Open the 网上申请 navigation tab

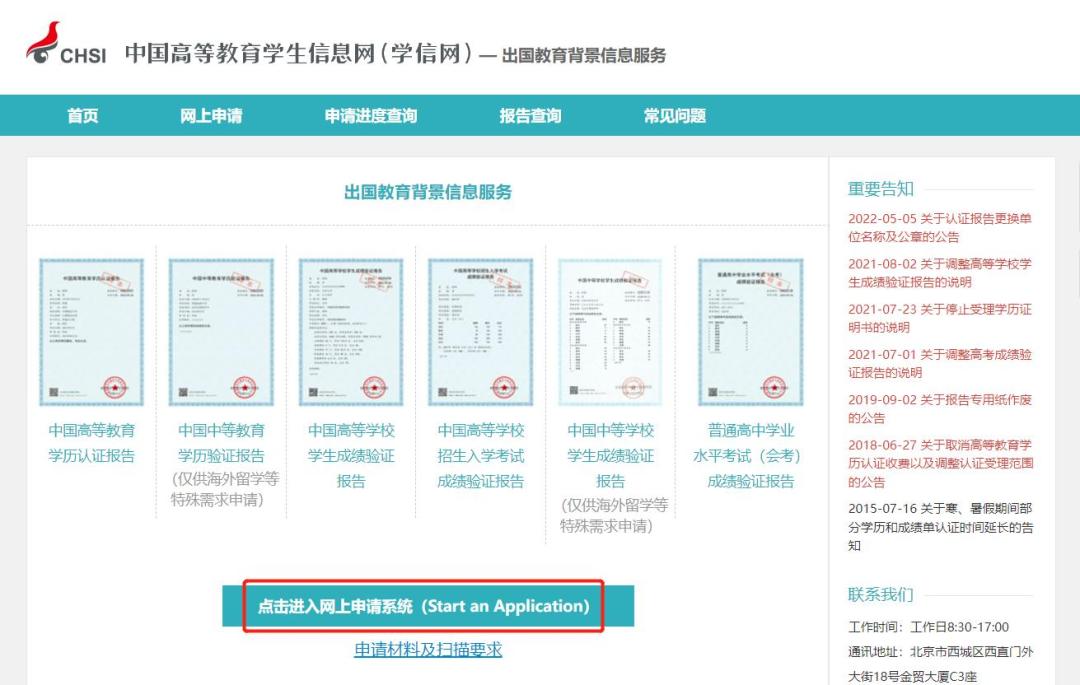tap(211, 116)
